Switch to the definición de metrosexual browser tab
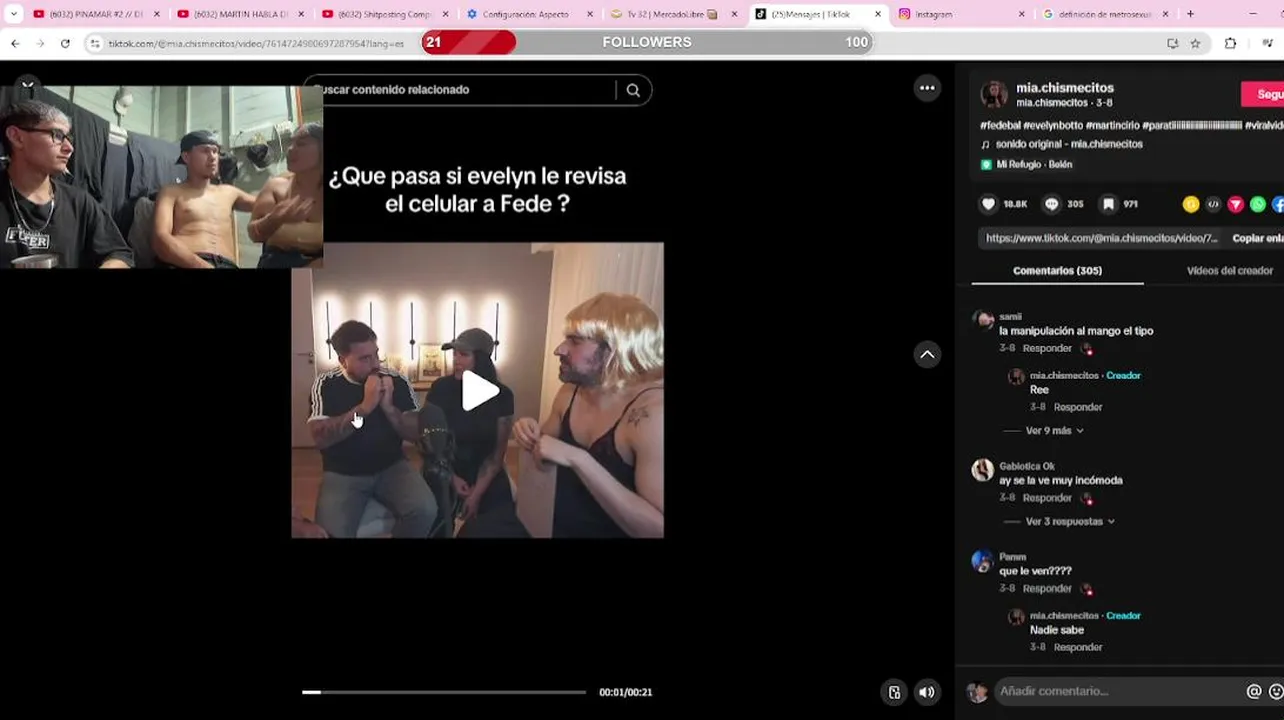 [x=1106, y=14]
